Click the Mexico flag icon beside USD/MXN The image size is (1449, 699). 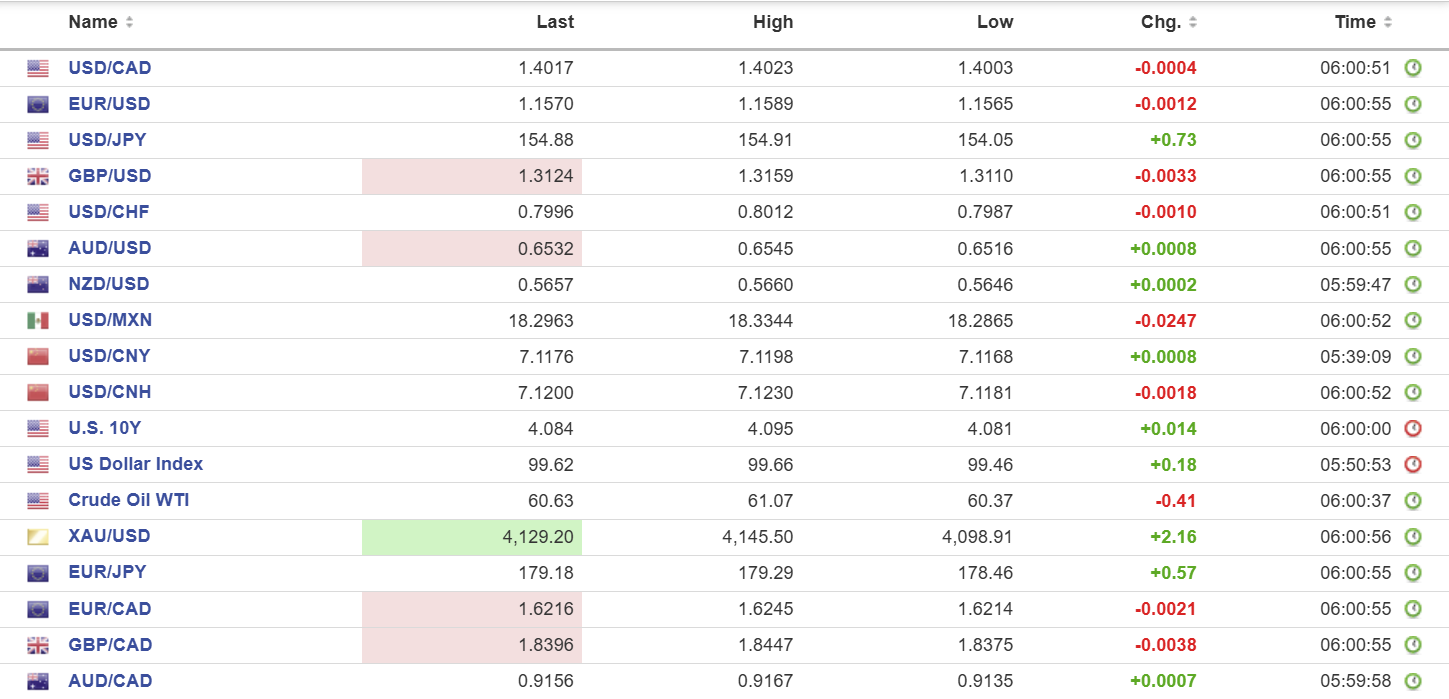coord(38,321)
